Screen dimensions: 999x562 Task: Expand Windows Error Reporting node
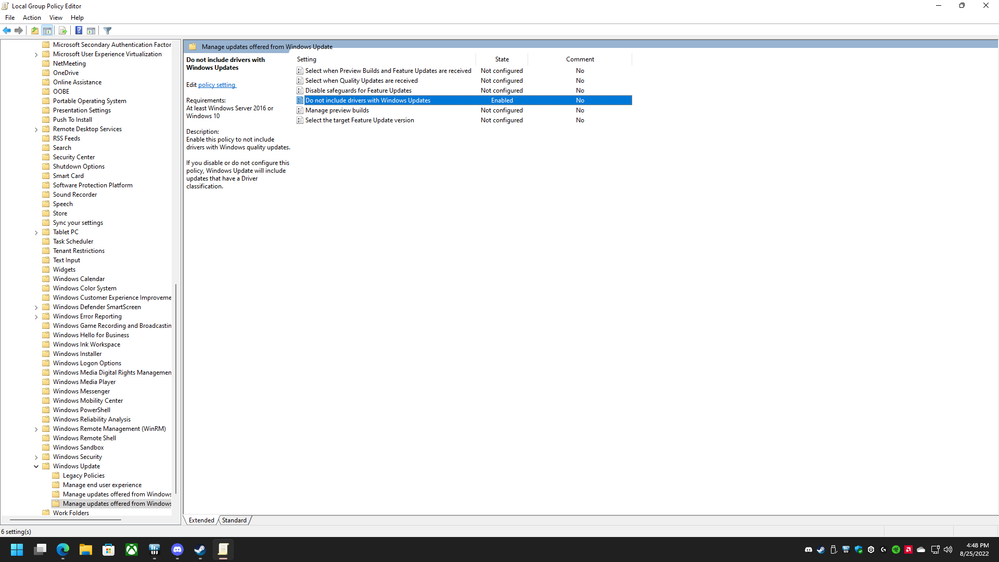tap(36, 317)
